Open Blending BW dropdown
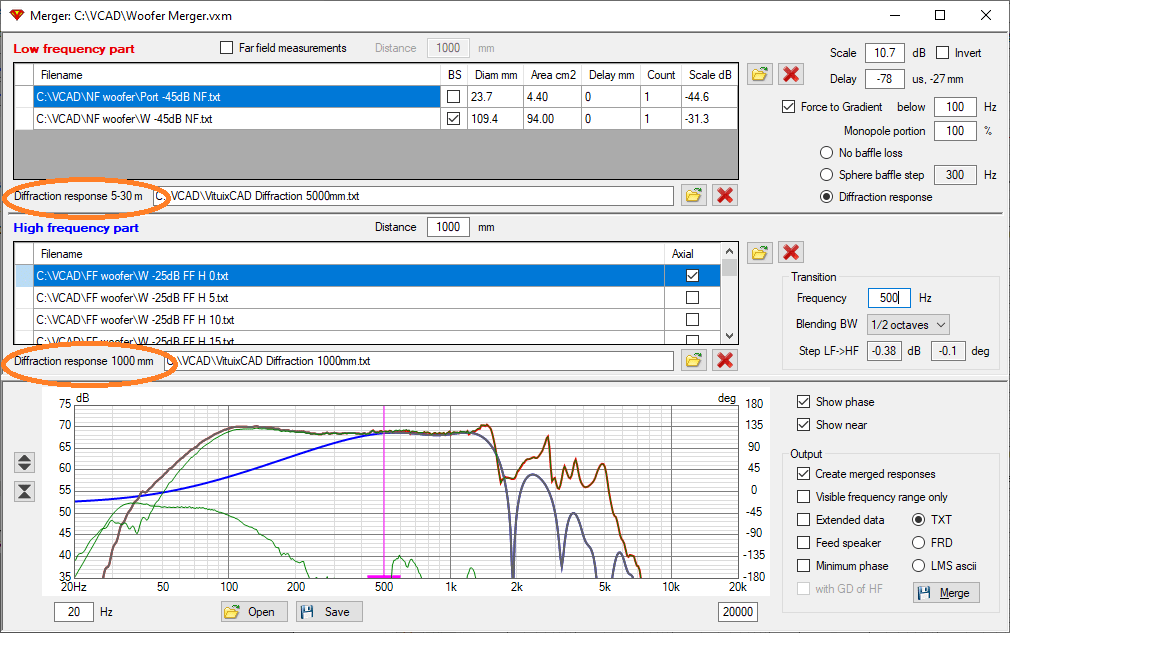Viewport: 1152px width, 648px height. click(909, 325)
